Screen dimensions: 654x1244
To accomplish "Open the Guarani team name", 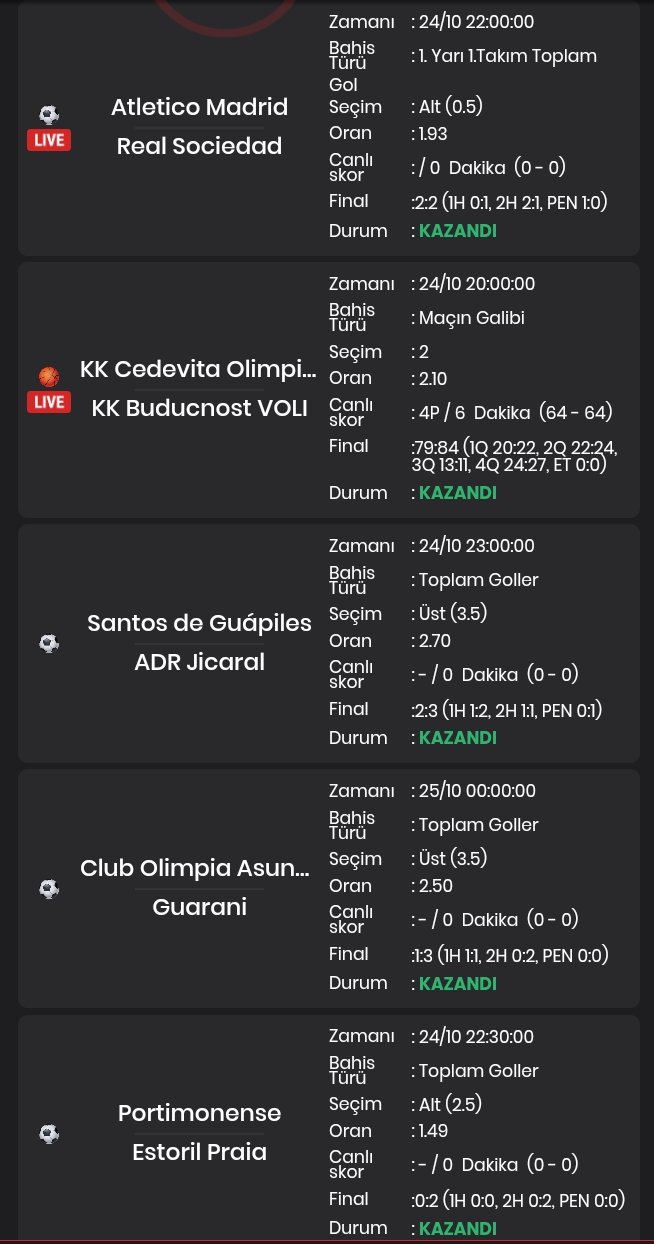I will pyautogui.click(x=199, y=907).
